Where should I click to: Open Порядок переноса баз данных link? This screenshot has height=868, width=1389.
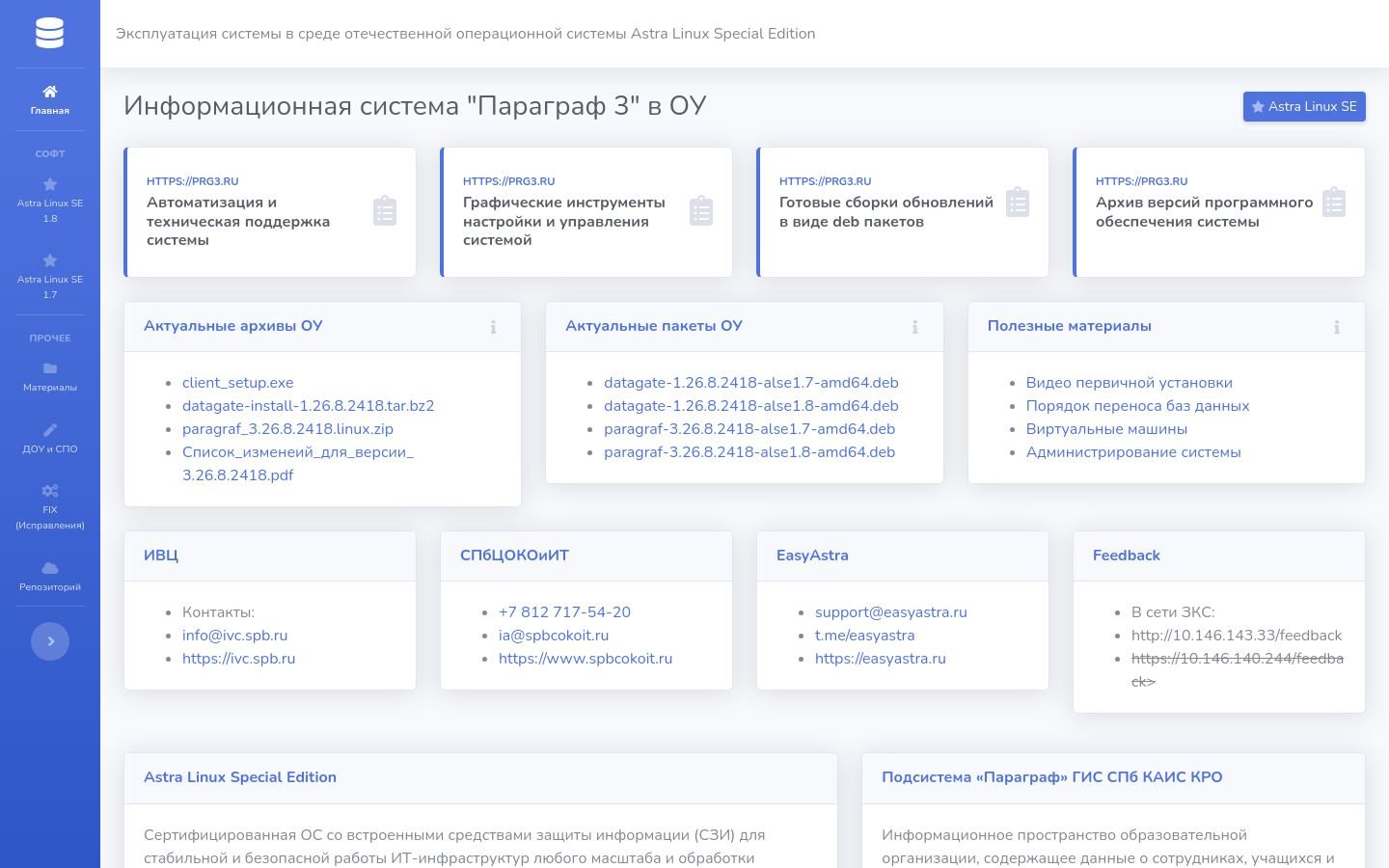click(1138, 406)
